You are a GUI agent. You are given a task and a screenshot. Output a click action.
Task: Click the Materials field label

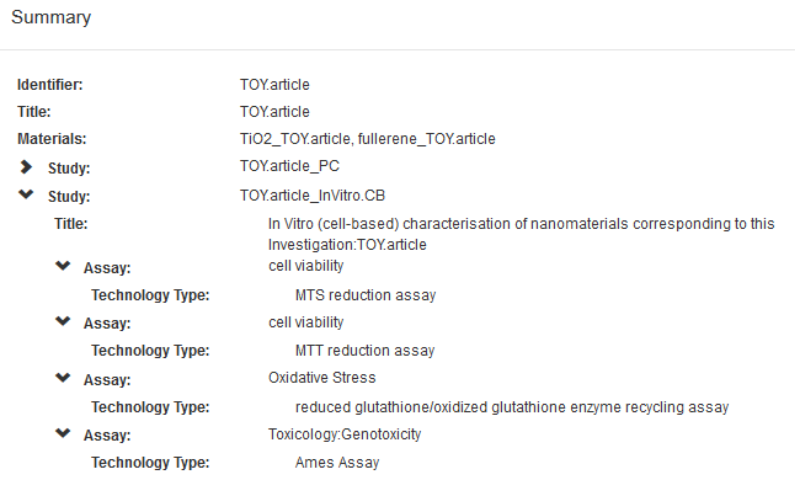click(x=52, y=139)
